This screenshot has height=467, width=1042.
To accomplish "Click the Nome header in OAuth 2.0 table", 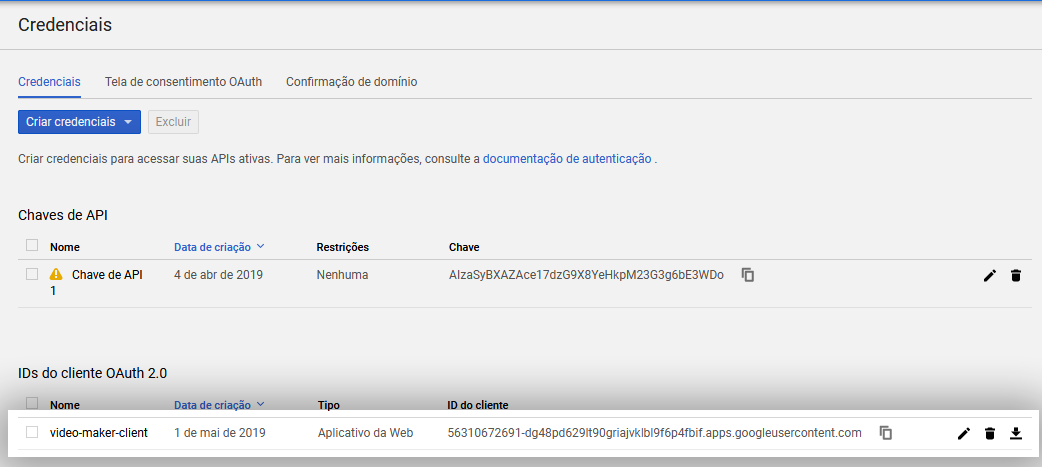I will click(64, 405).
